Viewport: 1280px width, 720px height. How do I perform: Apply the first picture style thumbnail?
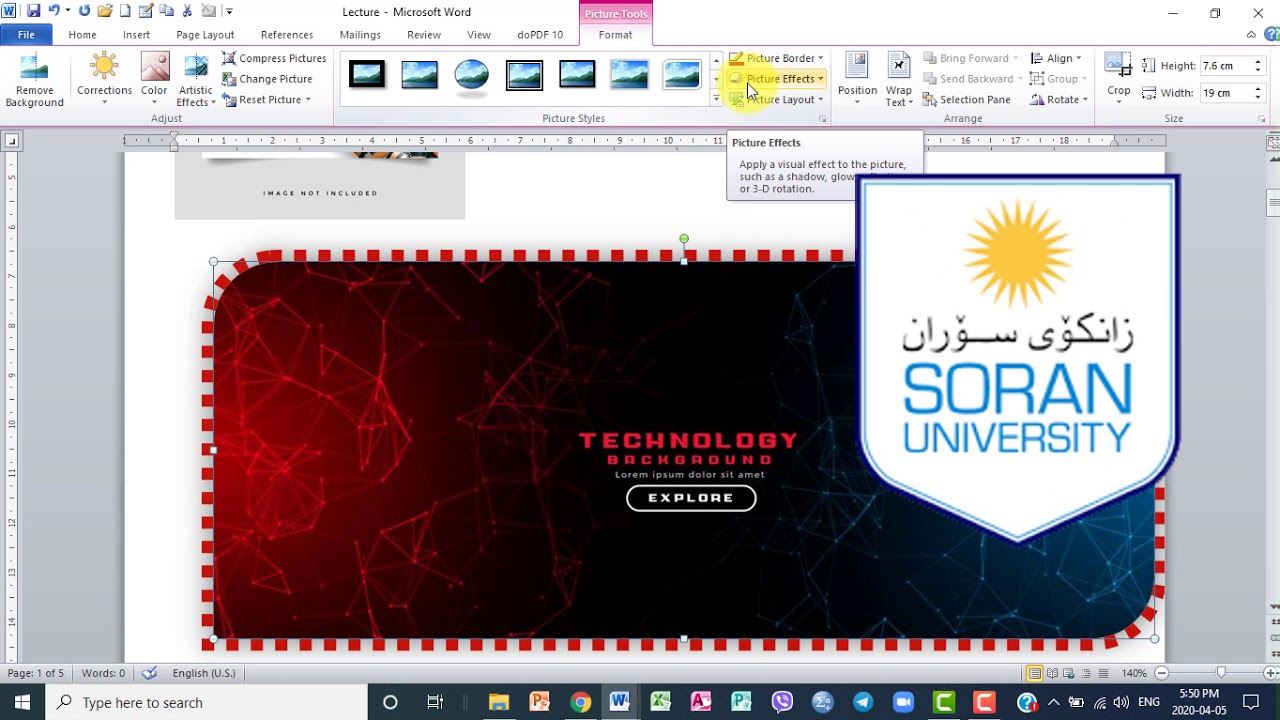(367, 75)
